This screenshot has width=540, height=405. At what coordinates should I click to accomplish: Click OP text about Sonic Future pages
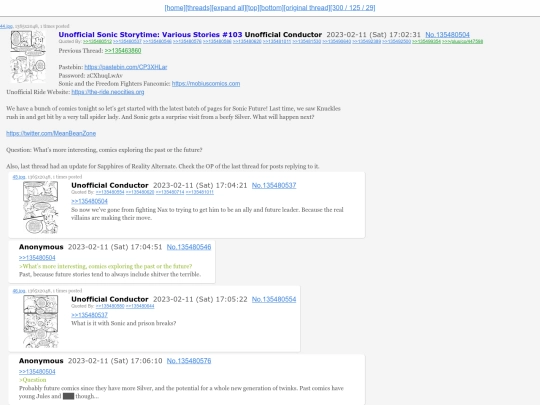point(174,113)
